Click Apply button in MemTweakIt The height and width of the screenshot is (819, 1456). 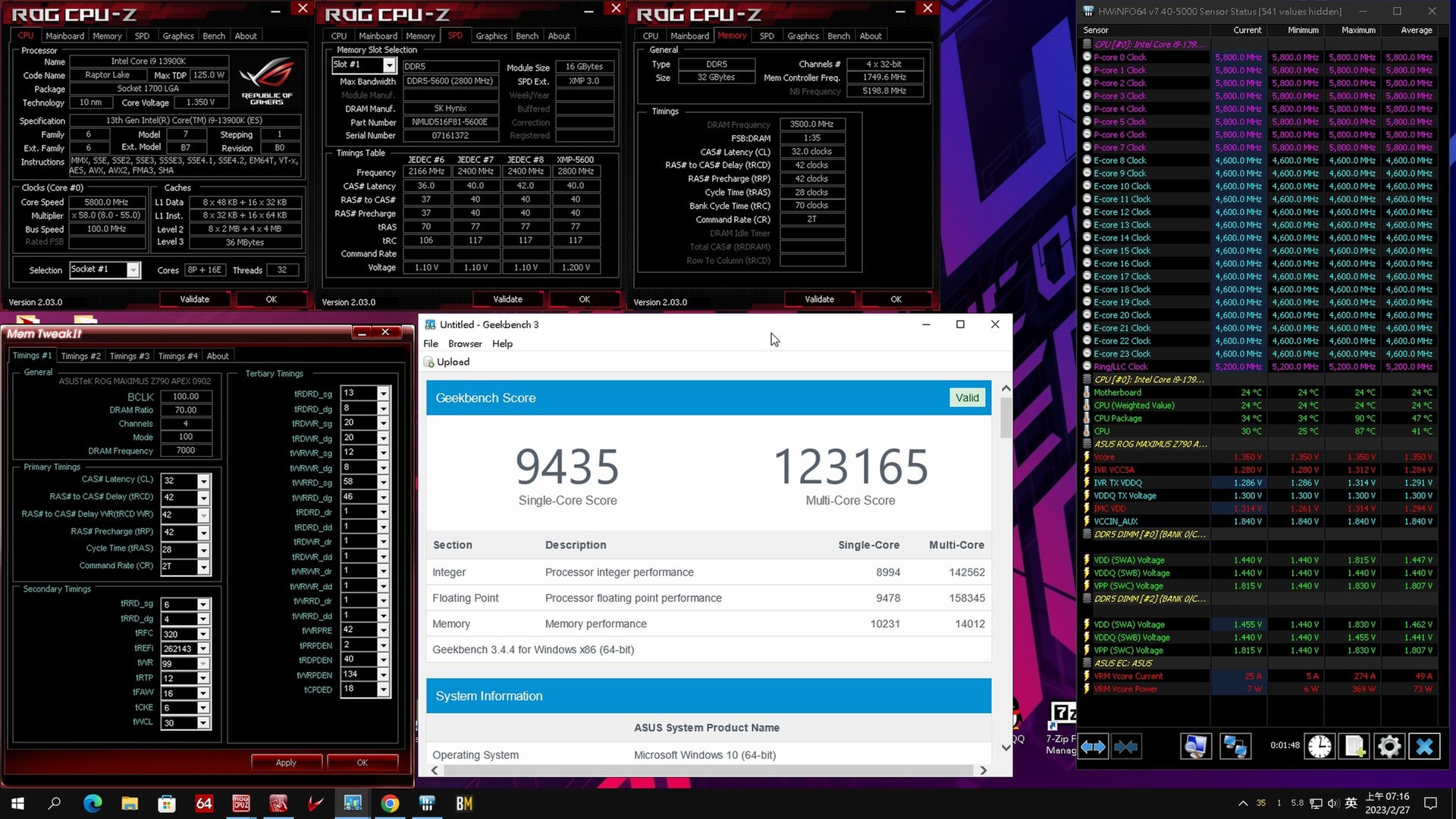click(x=287, y=763)
